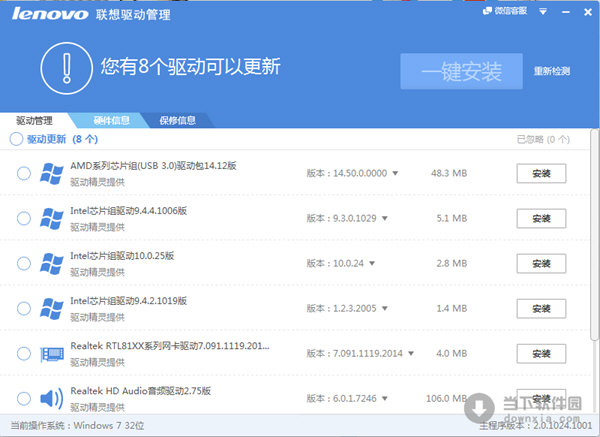
Task: Expand version dropdown 7.091.1119.2014
Action: [x=411, y=354]
